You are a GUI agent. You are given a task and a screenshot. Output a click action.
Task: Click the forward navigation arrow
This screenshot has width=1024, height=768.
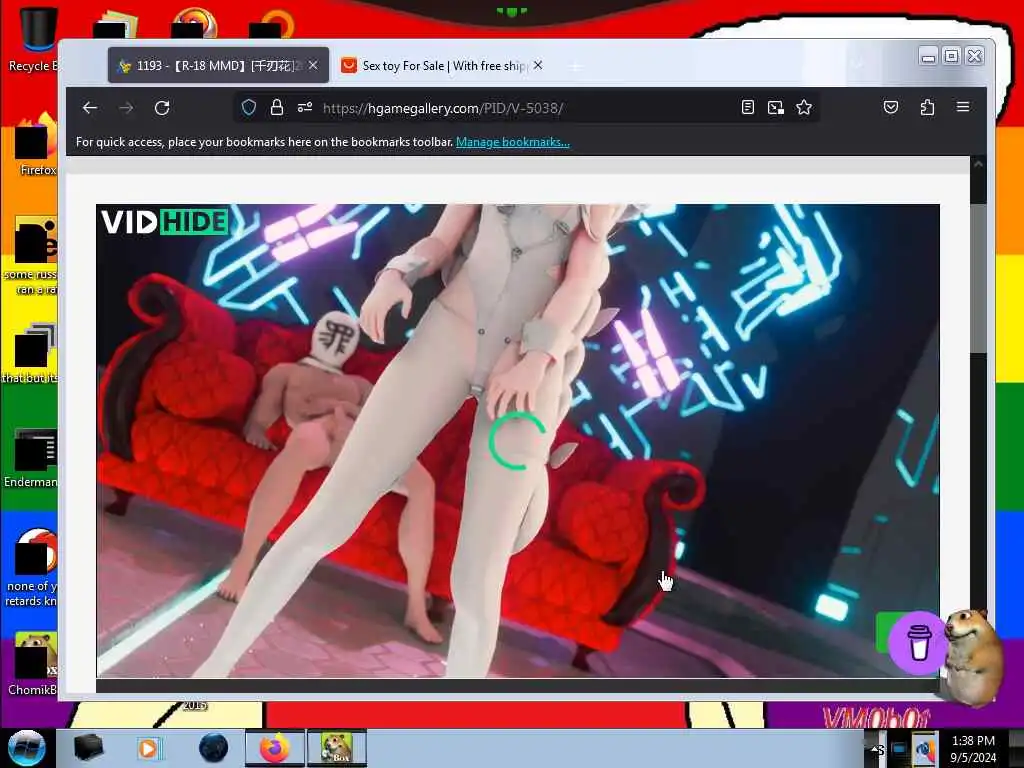pos(126,108)
